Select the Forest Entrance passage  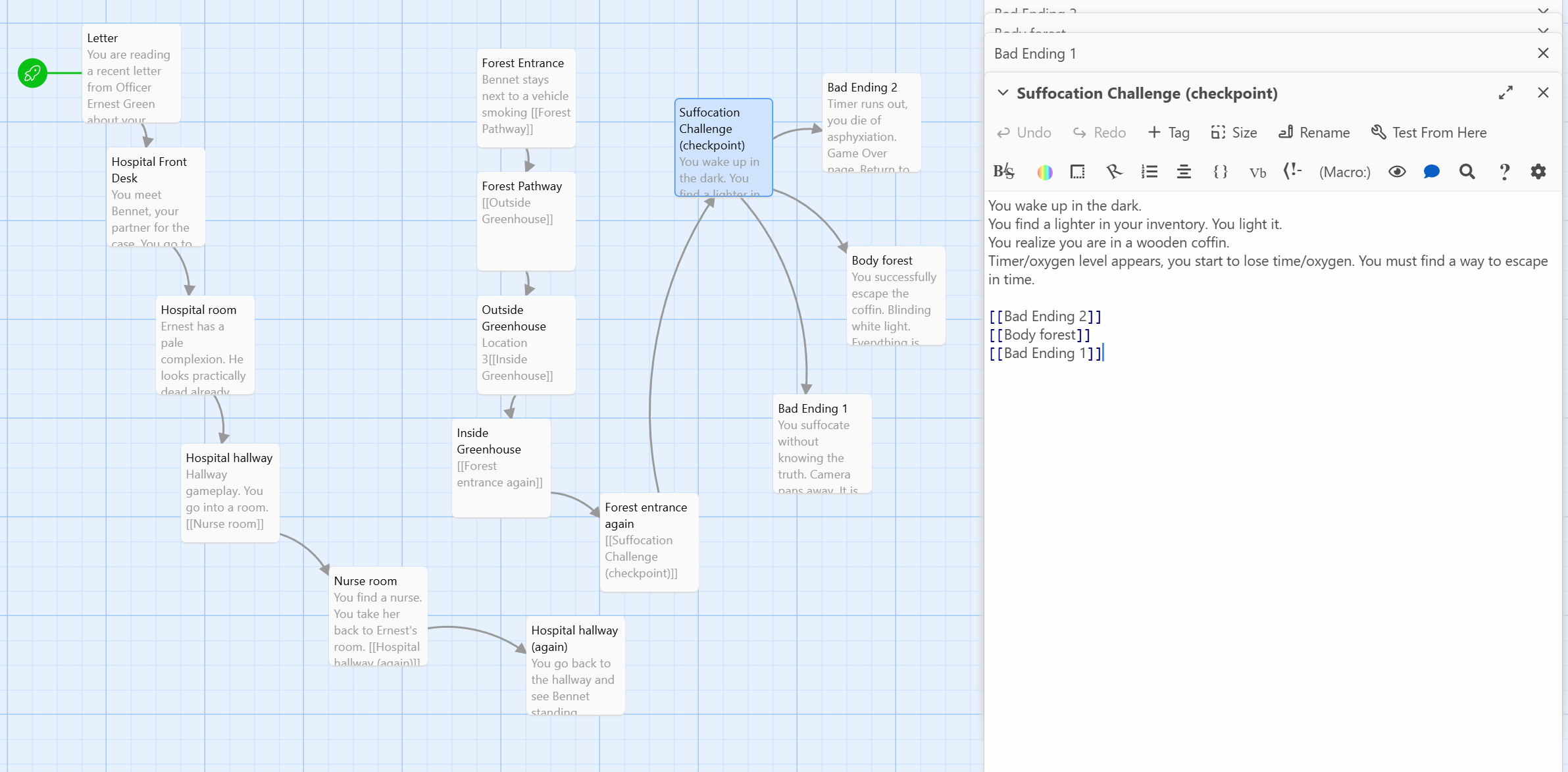tap(526, 98)
